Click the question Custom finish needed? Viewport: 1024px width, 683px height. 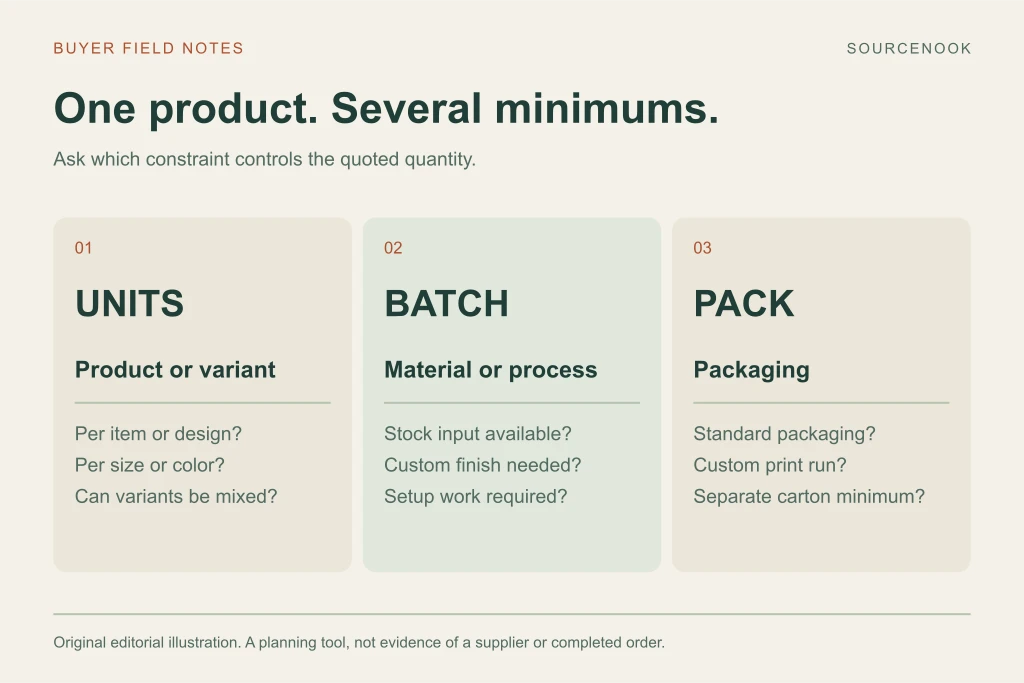point(483,466)
